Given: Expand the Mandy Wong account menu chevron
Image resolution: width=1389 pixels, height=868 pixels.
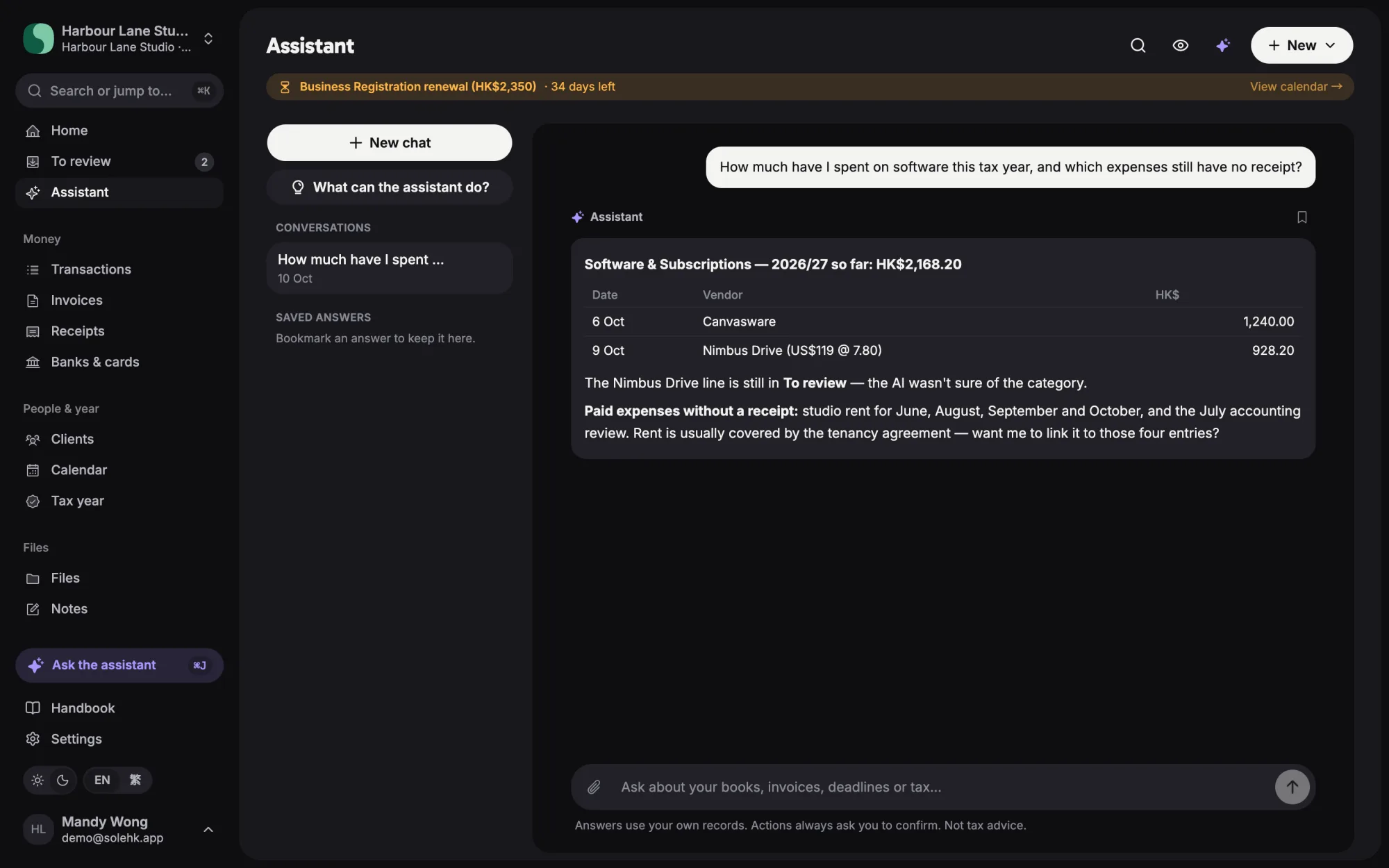Looking at the screenshot, I should tap(208, 829).
